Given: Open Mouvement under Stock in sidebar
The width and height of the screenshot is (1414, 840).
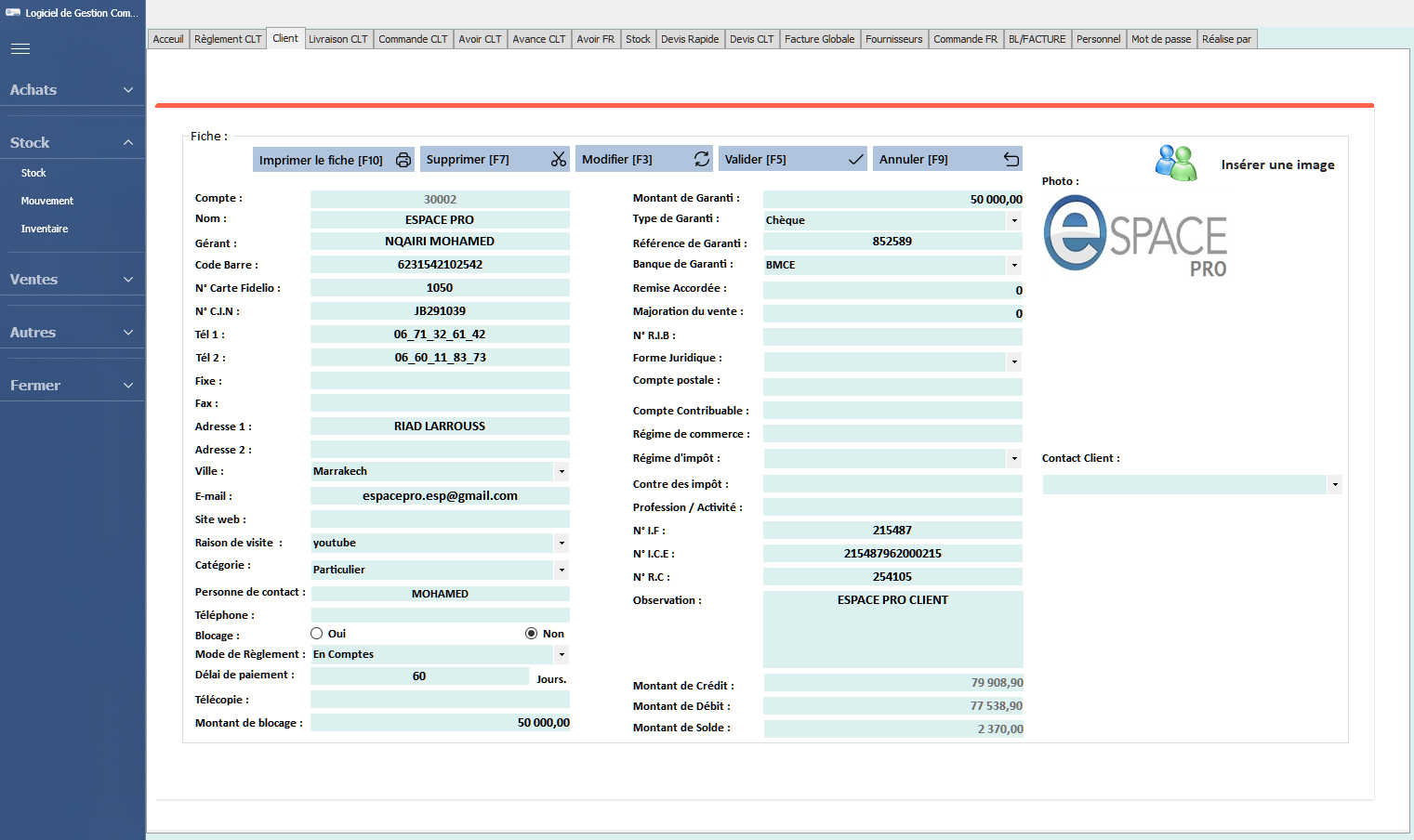Looking at the screenshot, I should point(47,201).
